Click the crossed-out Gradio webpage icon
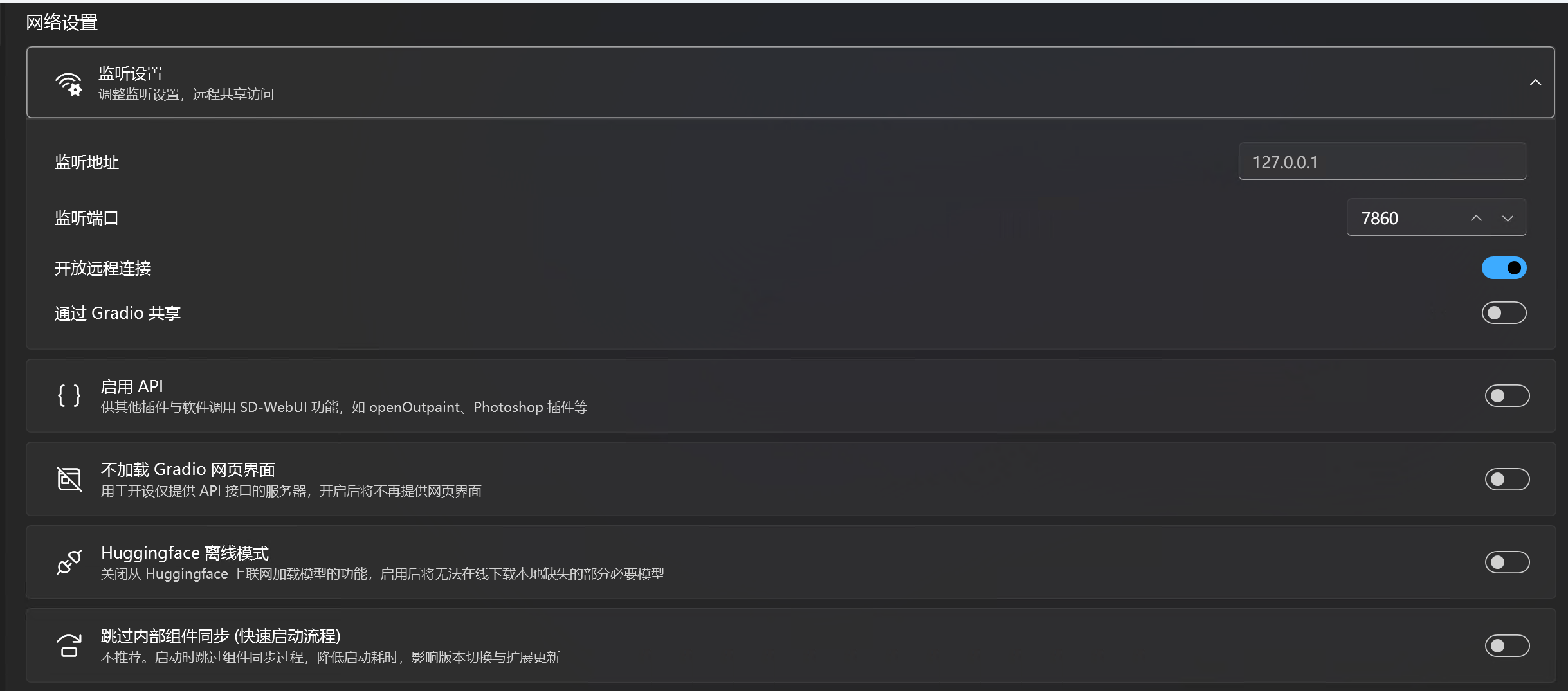1568x691 pixels. 68,478
